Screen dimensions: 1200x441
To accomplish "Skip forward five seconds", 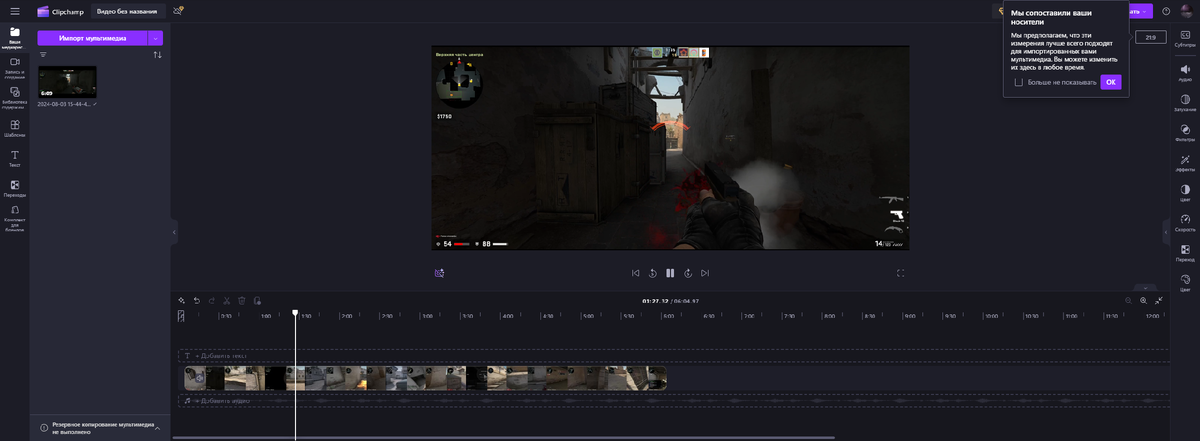I will 688,272.
